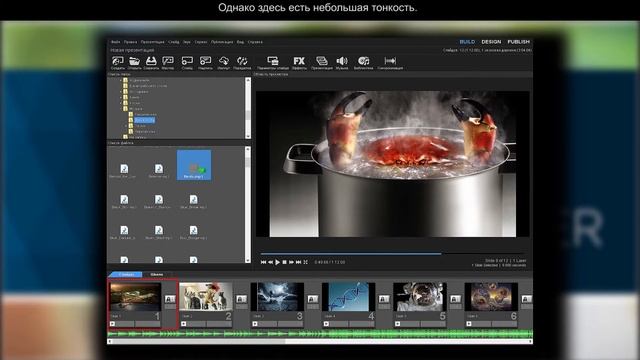The height and width of the screenshot is (360, 640).
Task: Click the green soundtrack waveform
Action: 320,333
